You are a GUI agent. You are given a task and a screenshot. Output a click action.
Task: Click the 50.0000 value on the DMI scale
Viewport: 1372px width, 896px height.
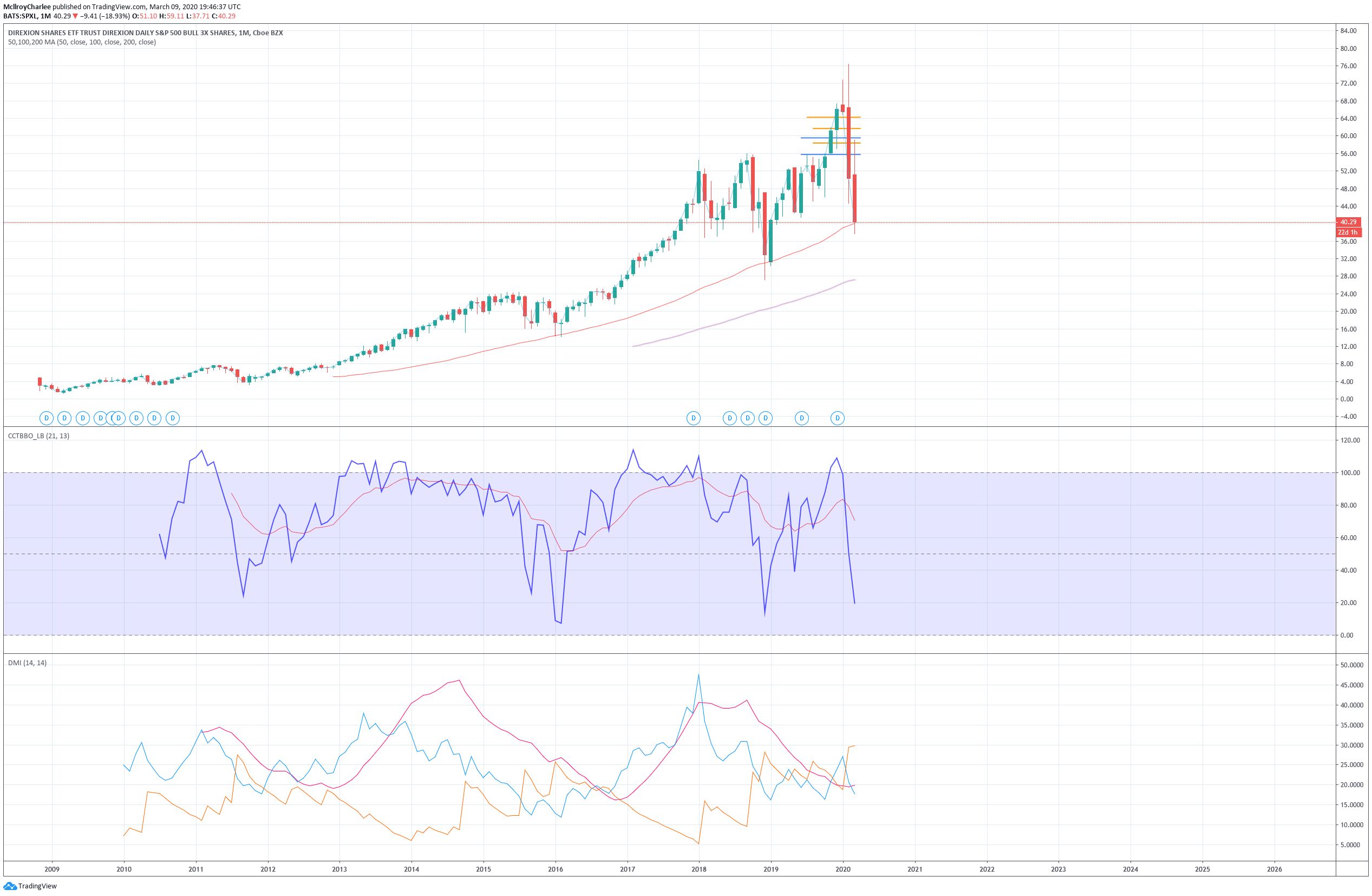coord(1352,665)
